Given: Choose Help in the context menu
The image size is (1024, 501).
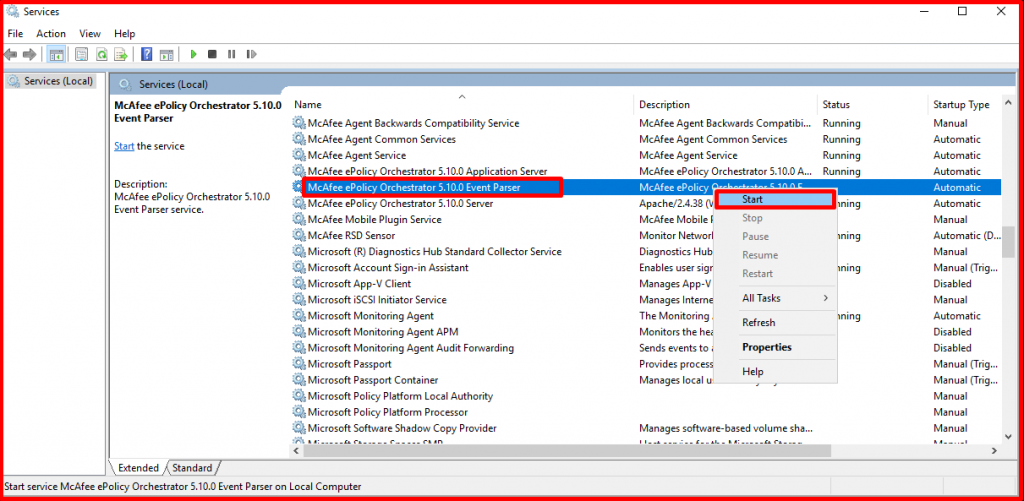Looking at the screenshot, I should point(775,372).
